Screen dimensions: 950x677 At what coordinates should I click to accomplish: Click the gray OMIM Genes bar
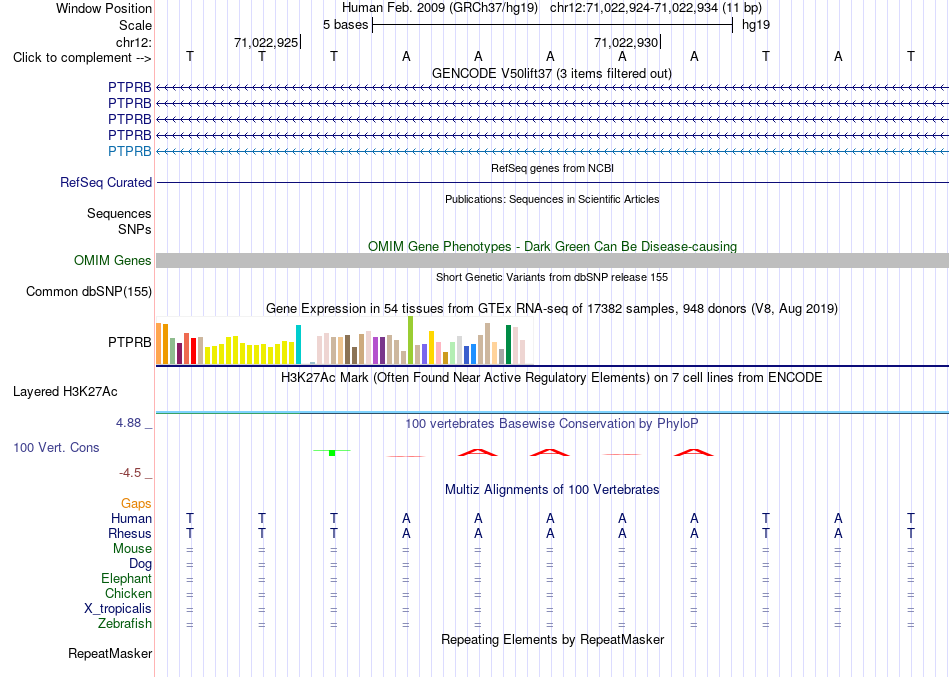click(x=552, y=261)
